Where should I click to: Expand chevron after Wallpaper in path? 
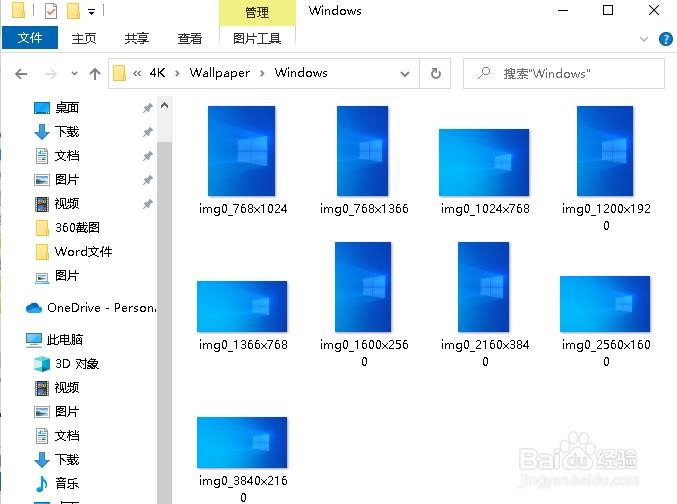262,73
